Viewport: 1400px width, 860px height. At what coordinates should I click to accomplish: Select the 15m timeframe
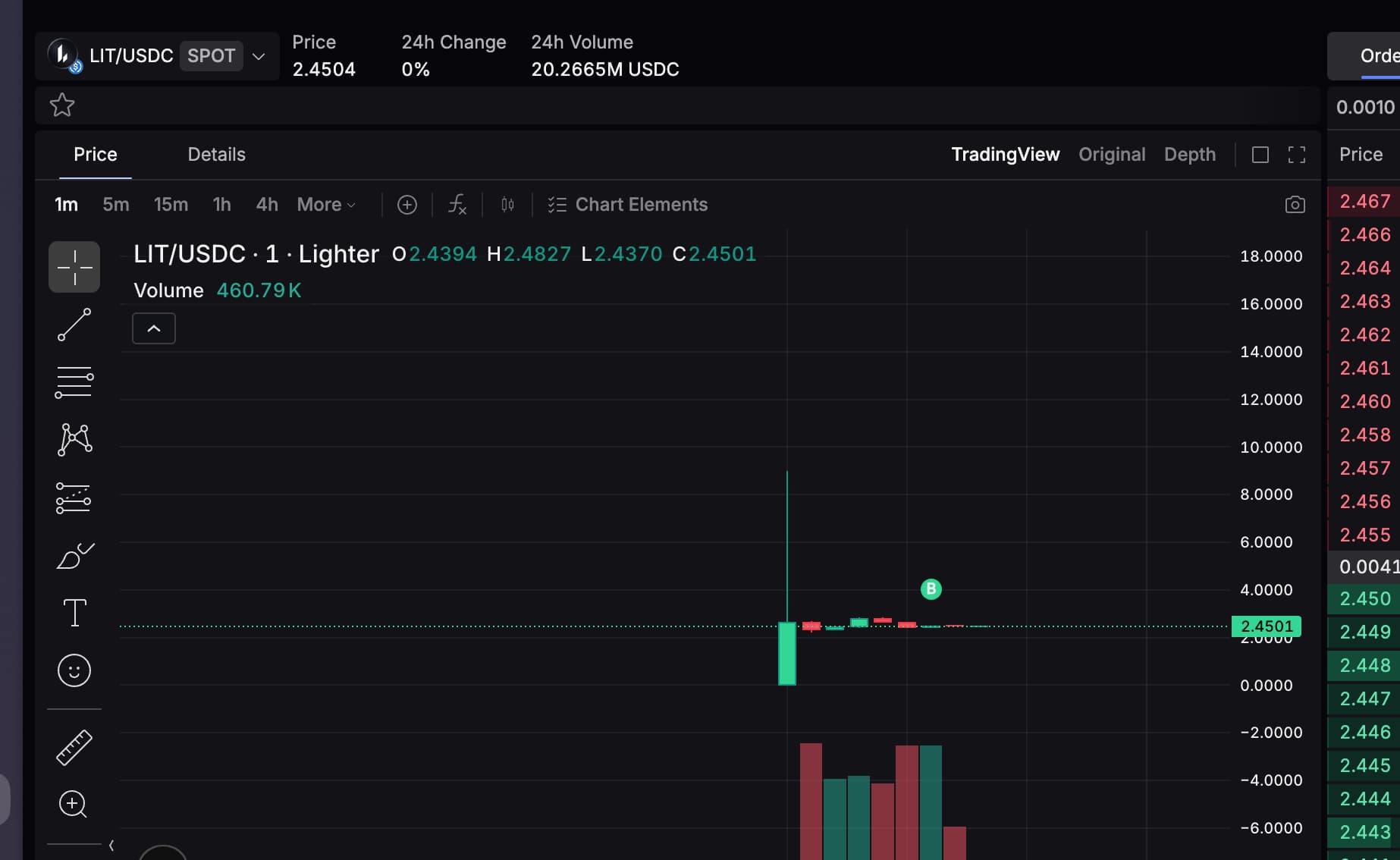click(171, 205)
